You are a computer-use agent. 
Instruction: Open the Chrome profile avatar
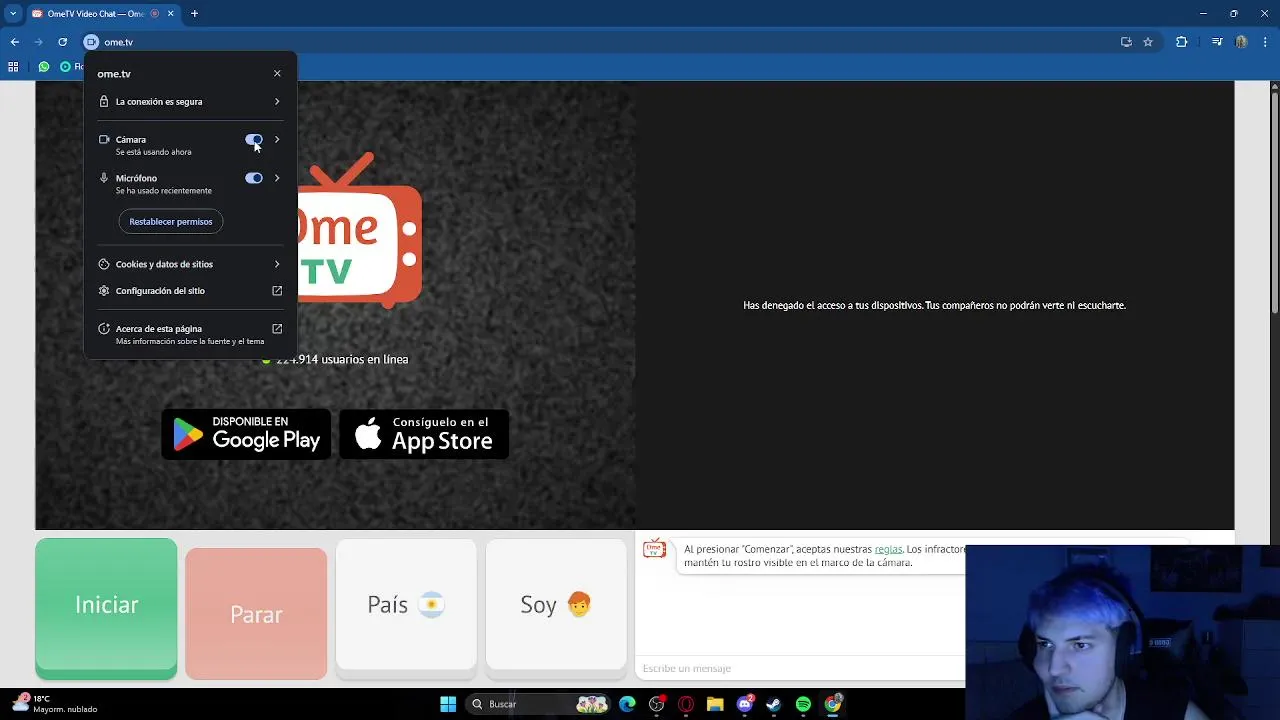(x=1241, y=42)
